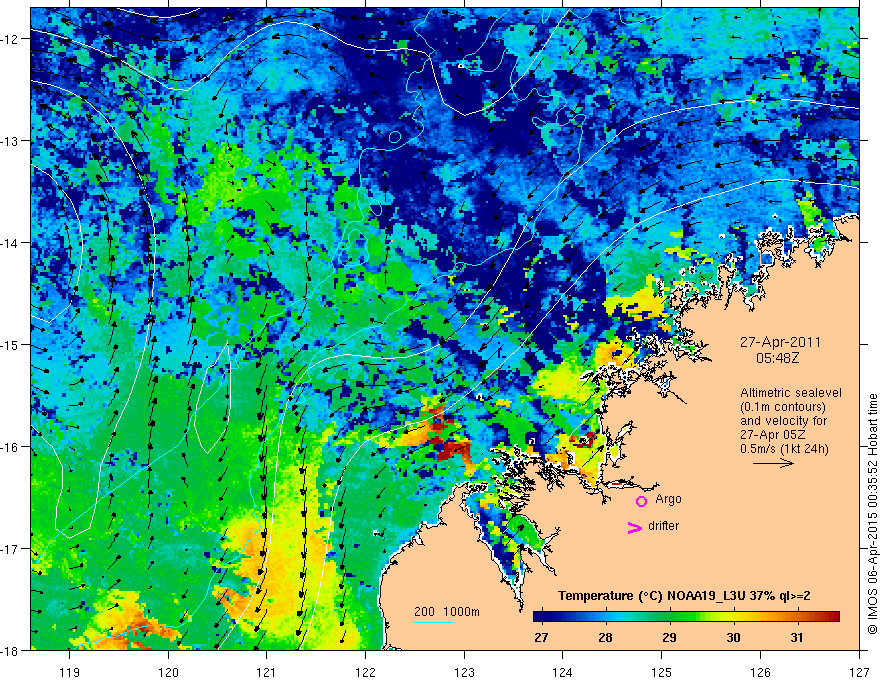Click longitude label 123
Viewport: 880px width, 680px height.
click(464, 672)
